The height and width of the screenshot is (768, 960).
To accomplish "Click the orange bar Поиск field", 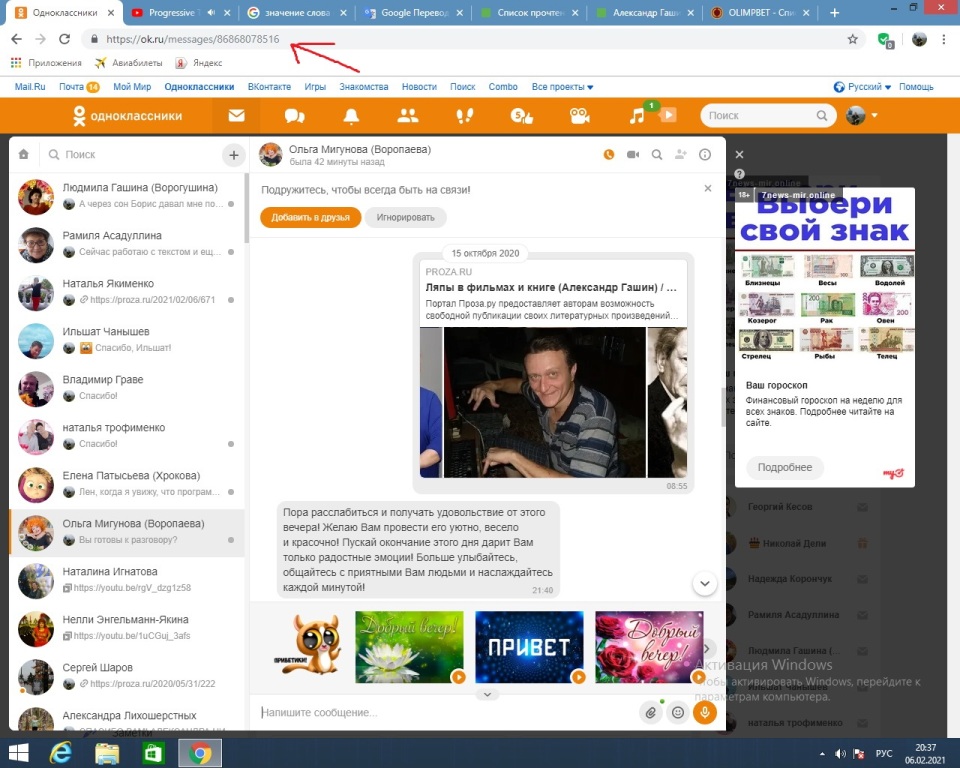I will click(768, 115).
